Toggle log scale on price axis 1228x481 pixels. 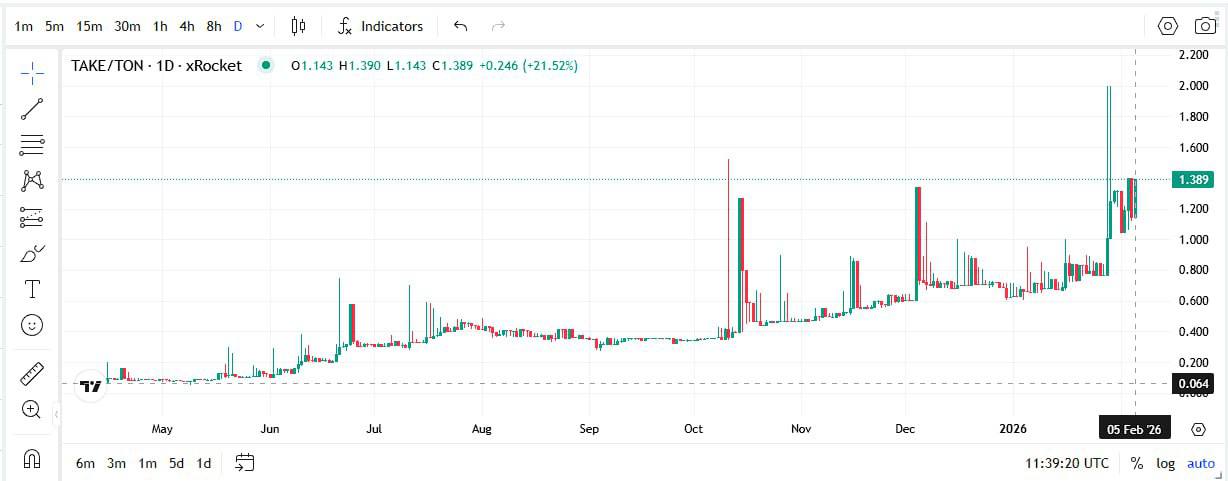[1166, 463]
